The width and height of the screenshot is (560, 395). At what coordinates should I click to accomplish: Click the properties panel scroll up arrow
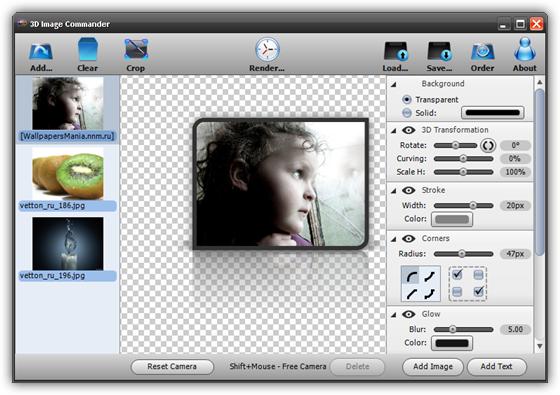click(x=540, y=83)
